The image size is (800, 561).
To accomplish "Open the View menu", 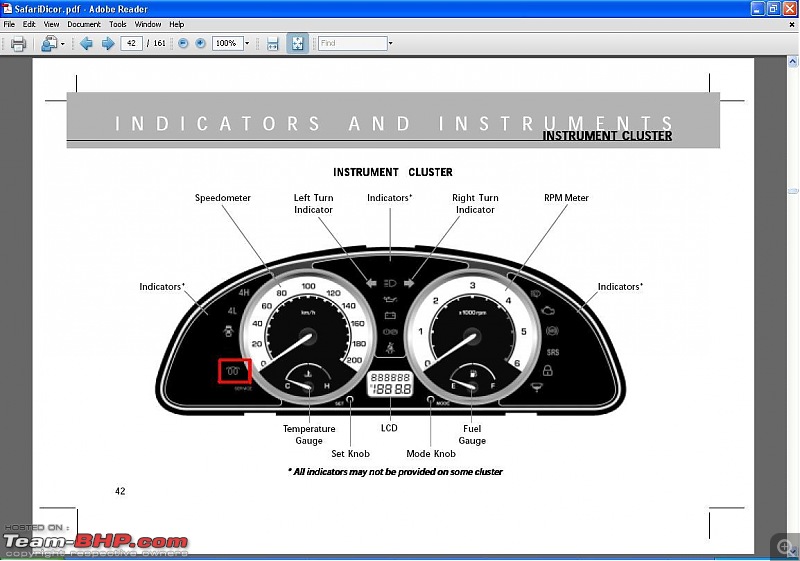I will click(52, 24).
